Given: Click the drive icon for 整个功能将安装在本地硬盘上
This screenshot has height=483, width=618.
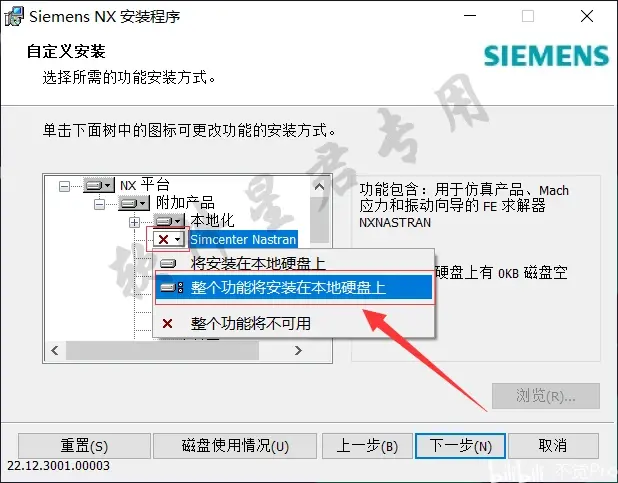Looking at the screenshot, I should (172, 288).
